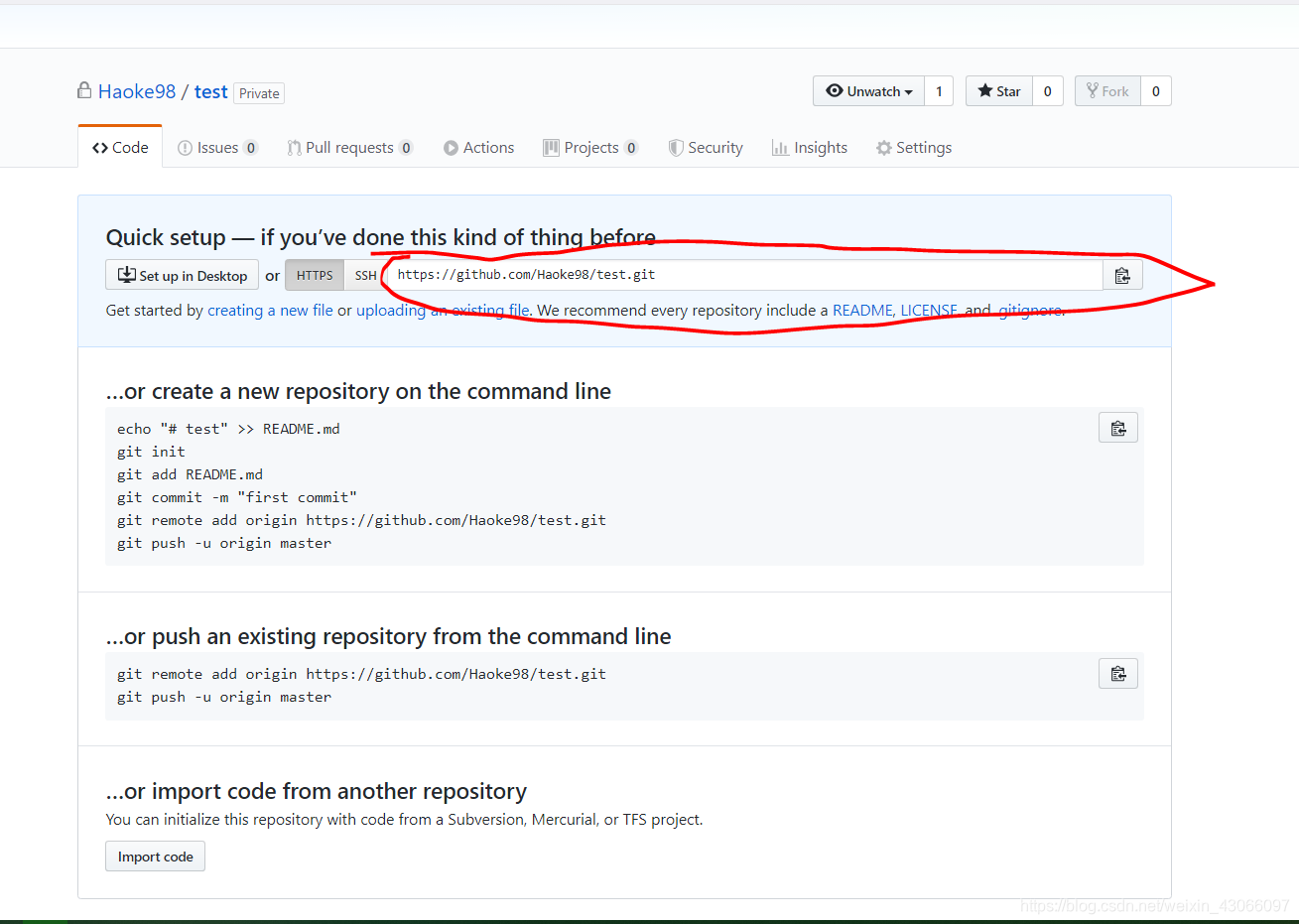
Task: Open the forks count next to Fork
Action: (x=1156, y=91)
